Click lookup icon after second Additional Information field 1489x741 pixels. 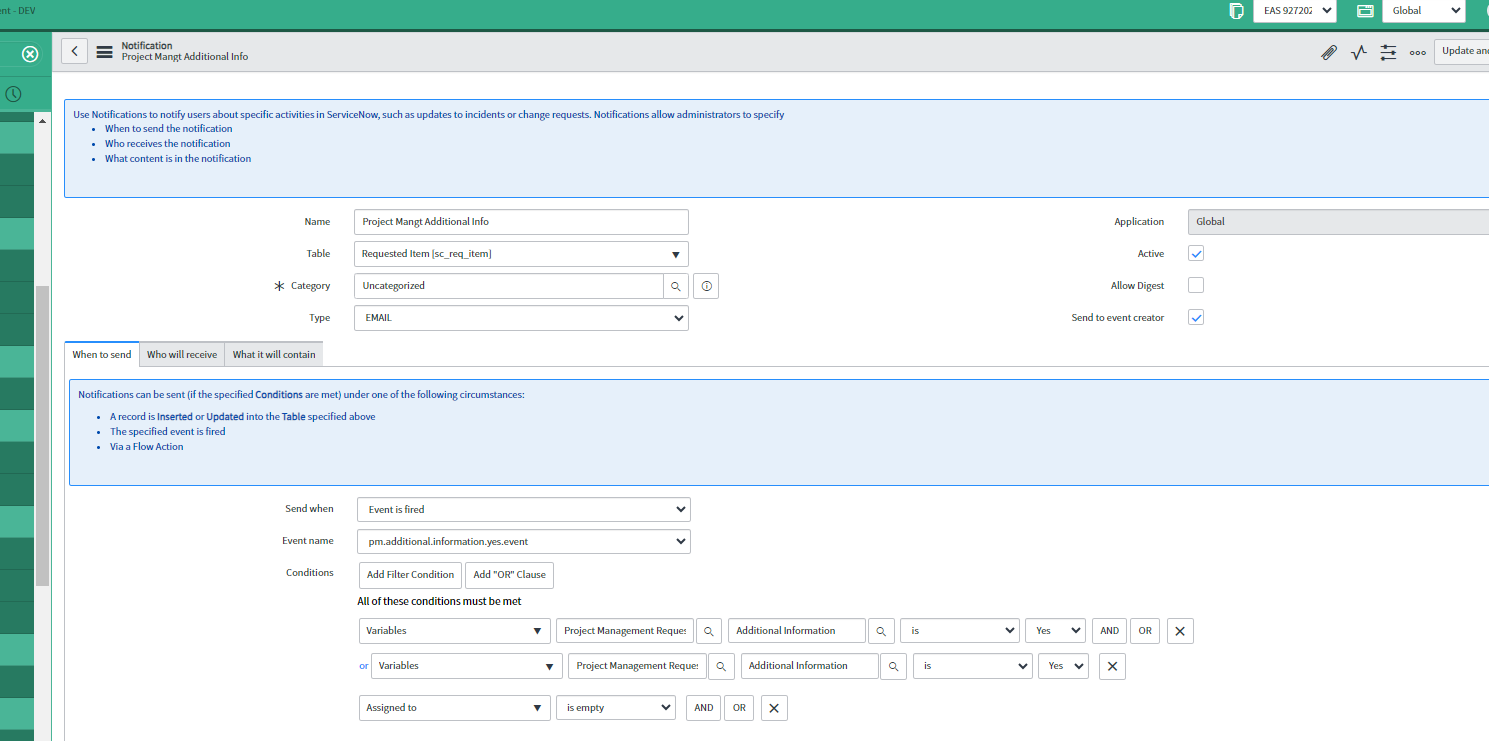pos(894,666)
